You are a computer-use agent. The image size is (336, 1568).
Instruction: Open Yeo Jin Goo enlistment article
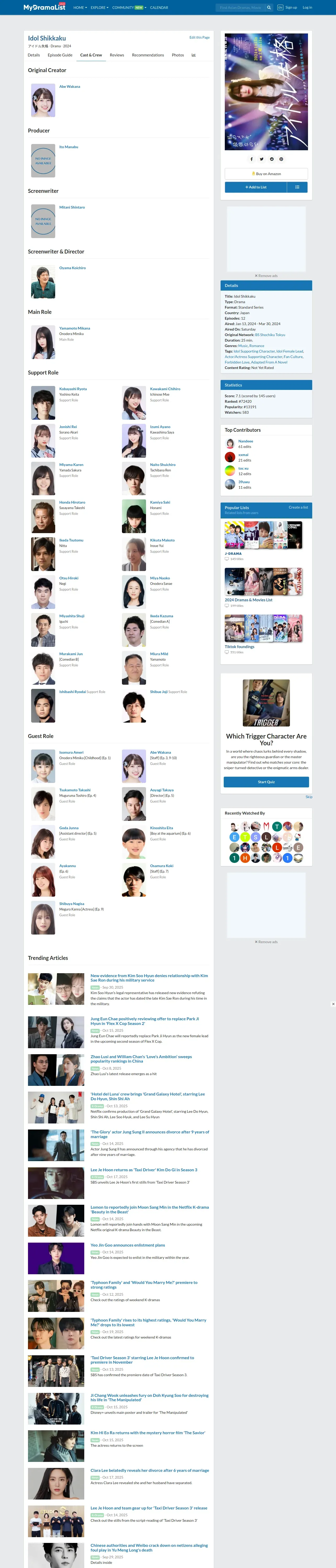127,1245
